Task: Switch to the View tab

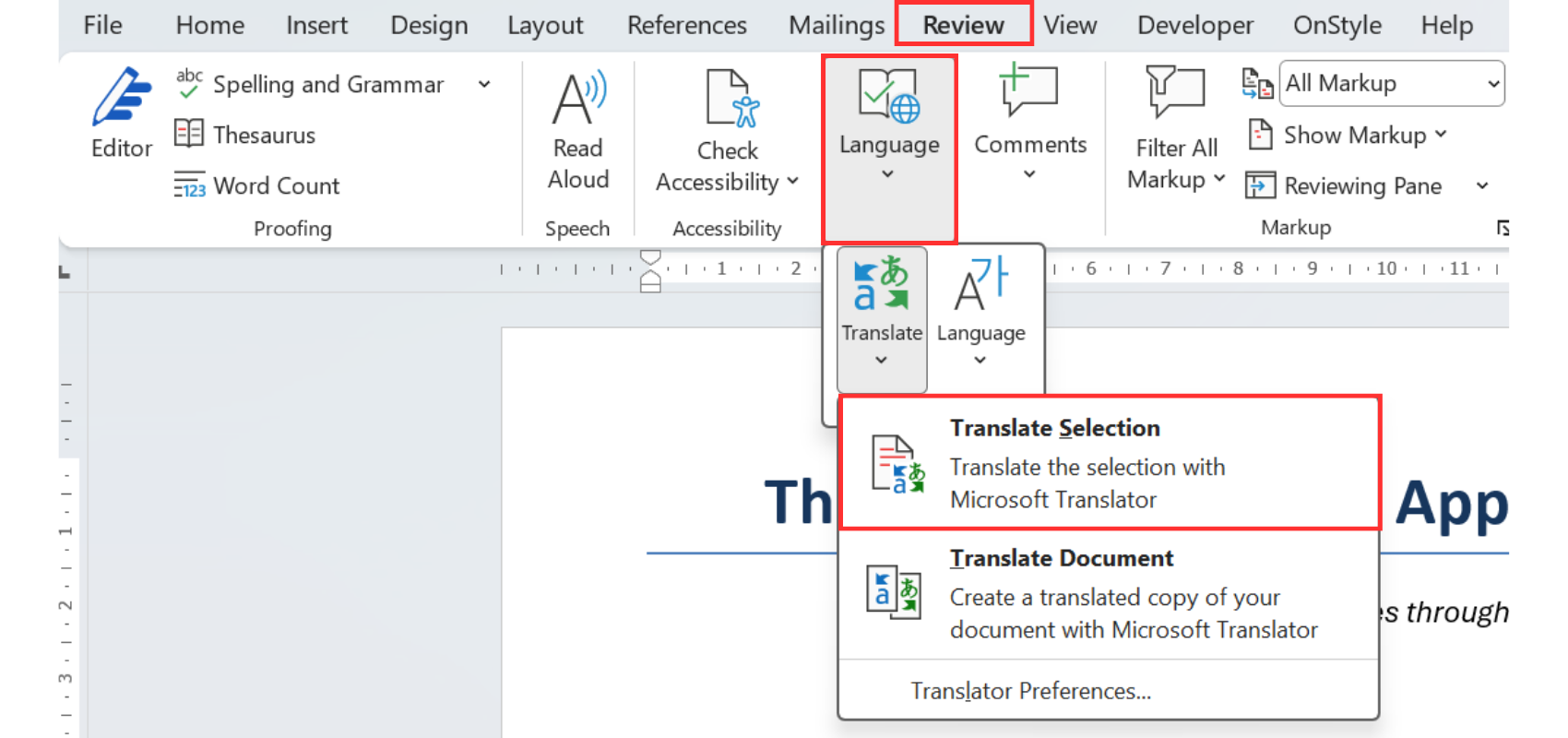Action: [1070, 25]
